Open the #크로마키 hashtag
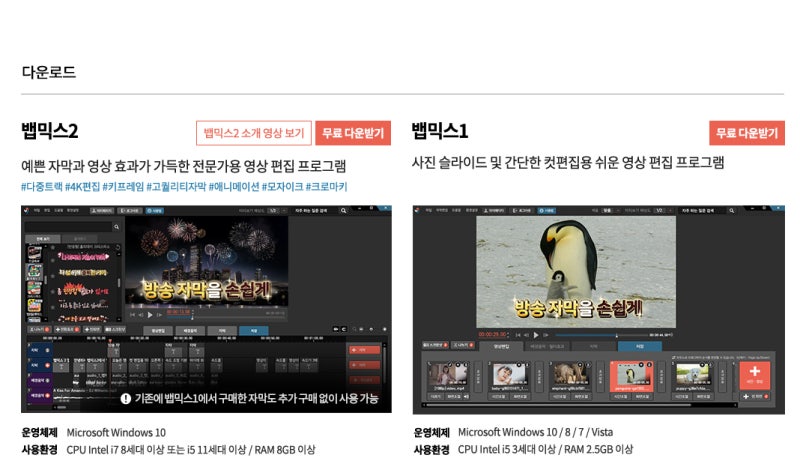The image size is (800, 461). 326,187
